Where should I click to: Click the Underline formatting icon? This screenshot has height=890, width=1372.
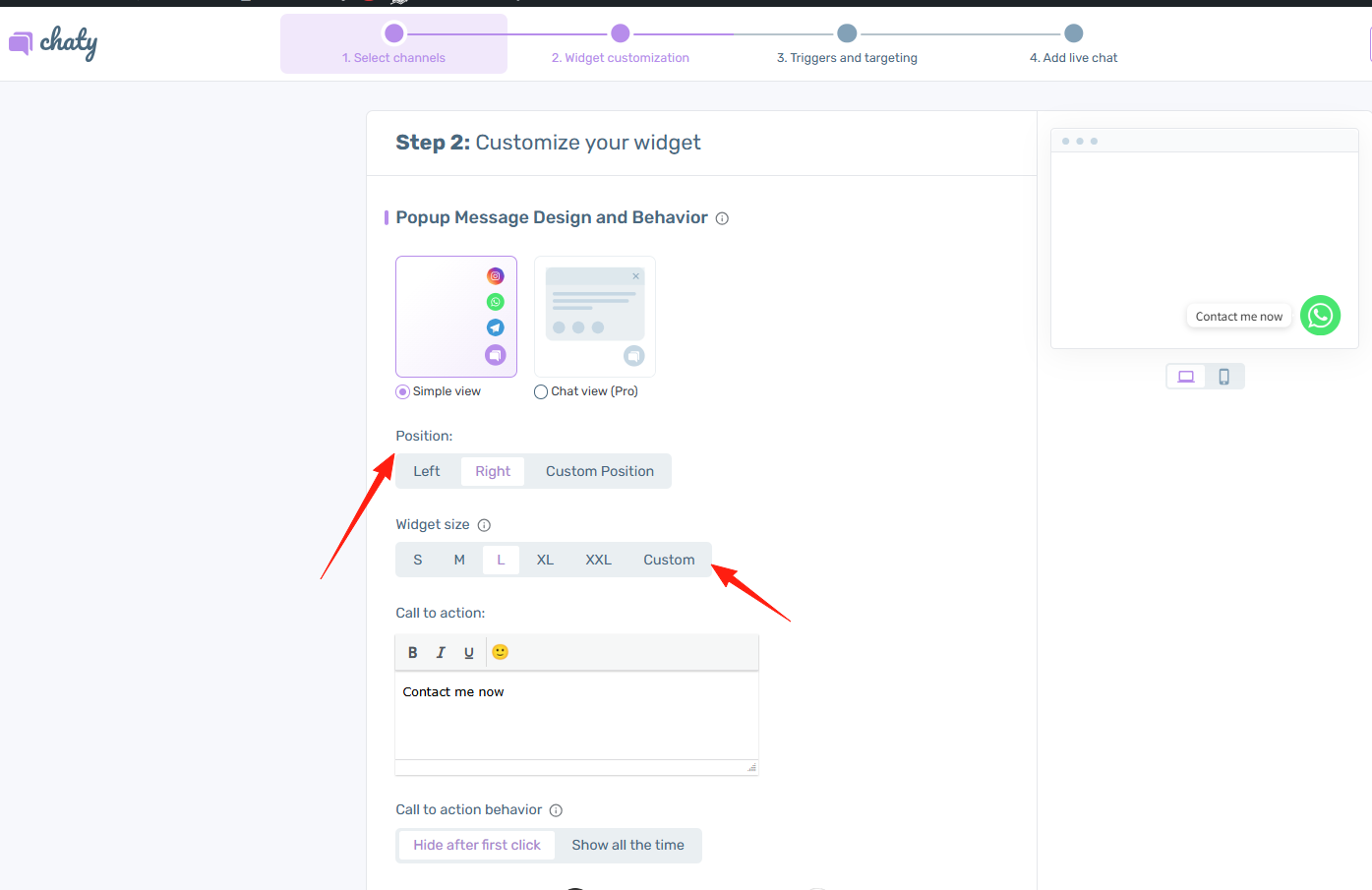tap(469, 652)
